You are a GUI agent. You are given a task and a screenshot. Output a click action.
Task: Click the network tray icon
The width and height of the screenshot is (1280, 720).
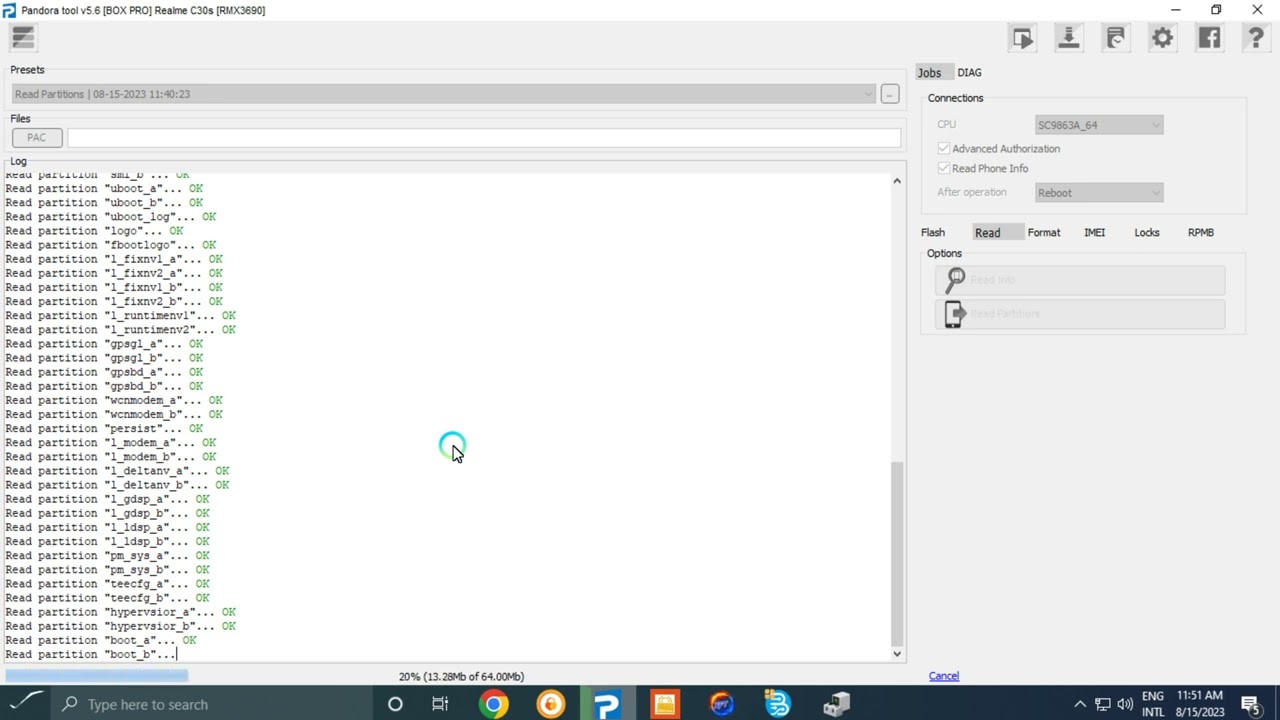click(x=1103, y=704)
